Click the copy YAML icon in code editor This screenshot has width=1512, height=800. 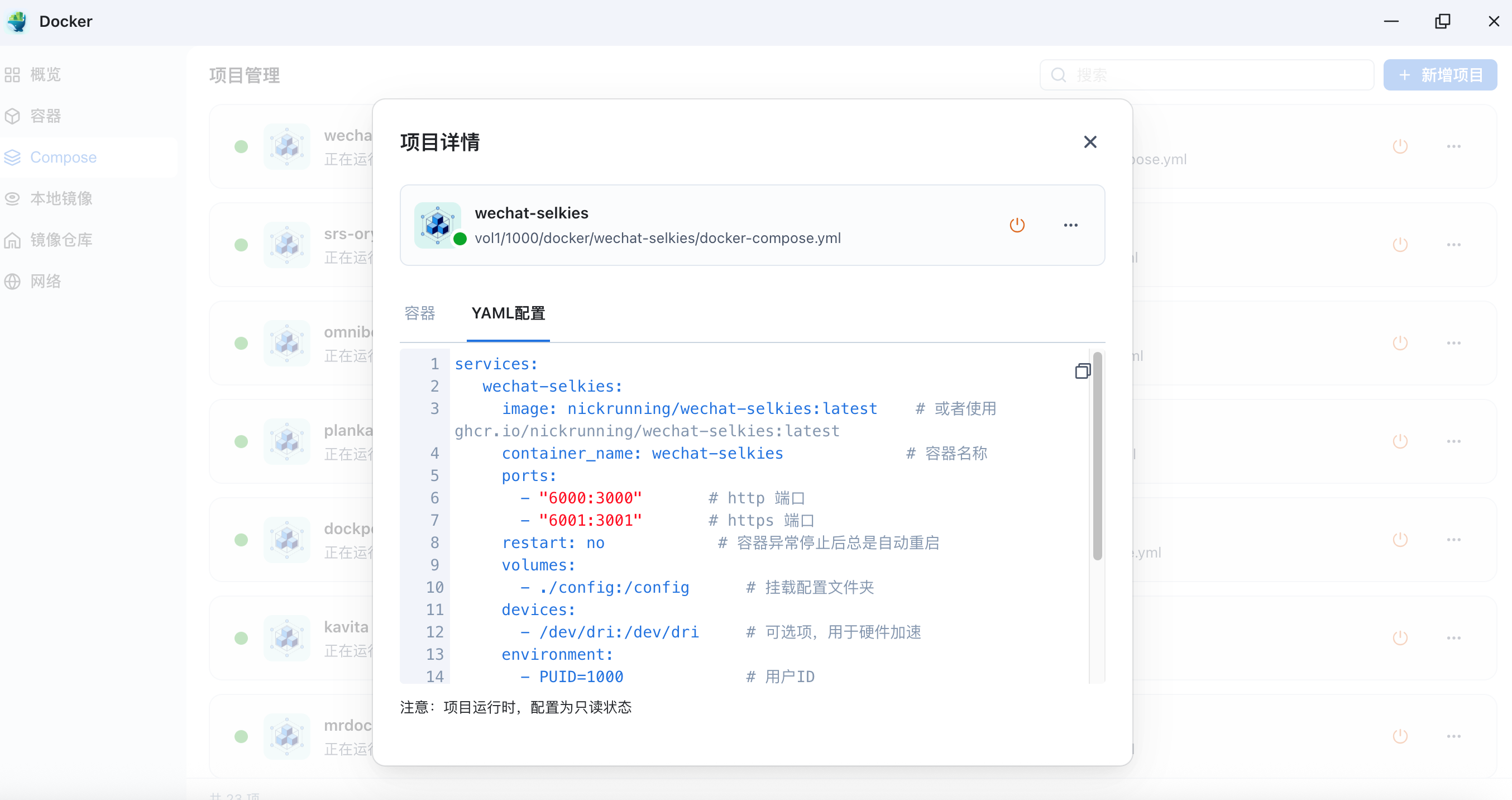1082,370
